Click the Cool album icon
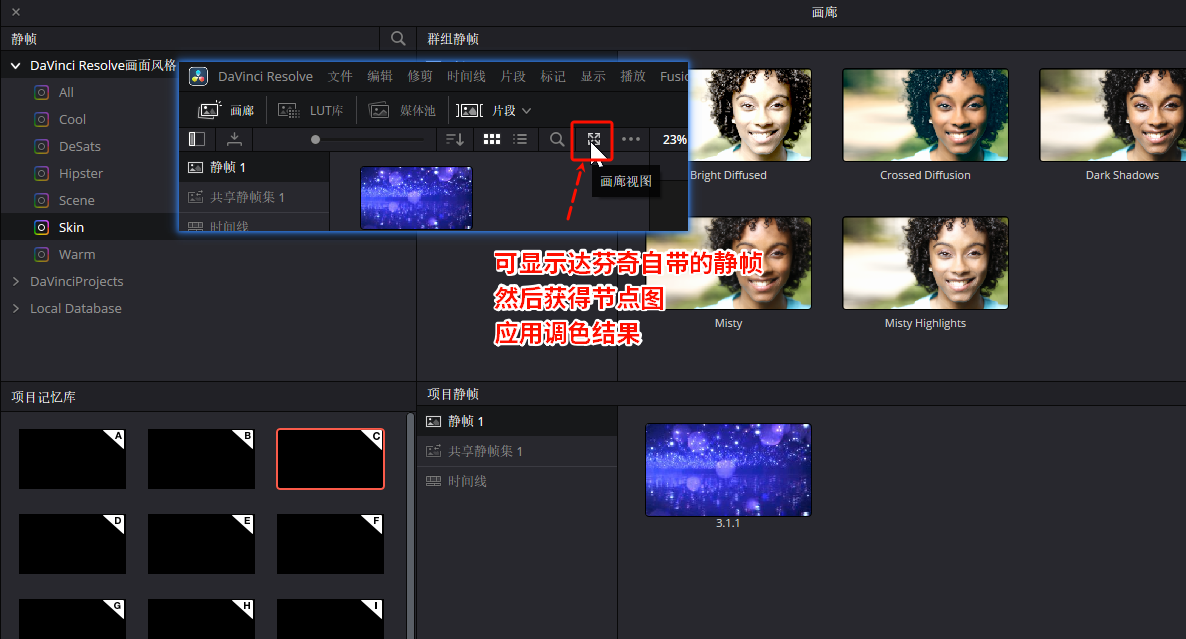The height and width of the screenshot is (639, 1186). pyautogui.click(x=42, y=119)
